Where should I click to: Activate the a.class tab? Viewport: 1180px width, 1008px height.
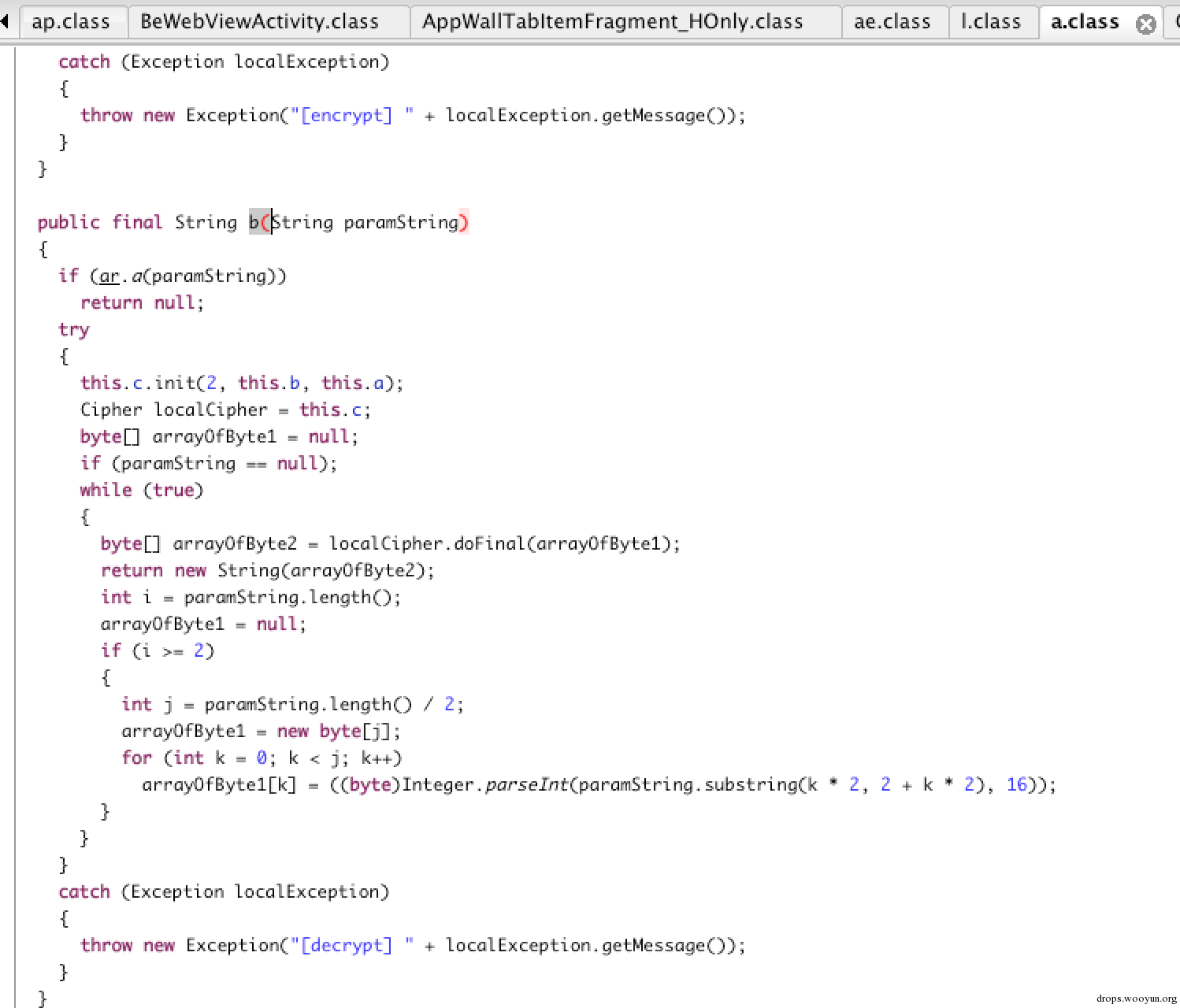[x=1085, y=21]
